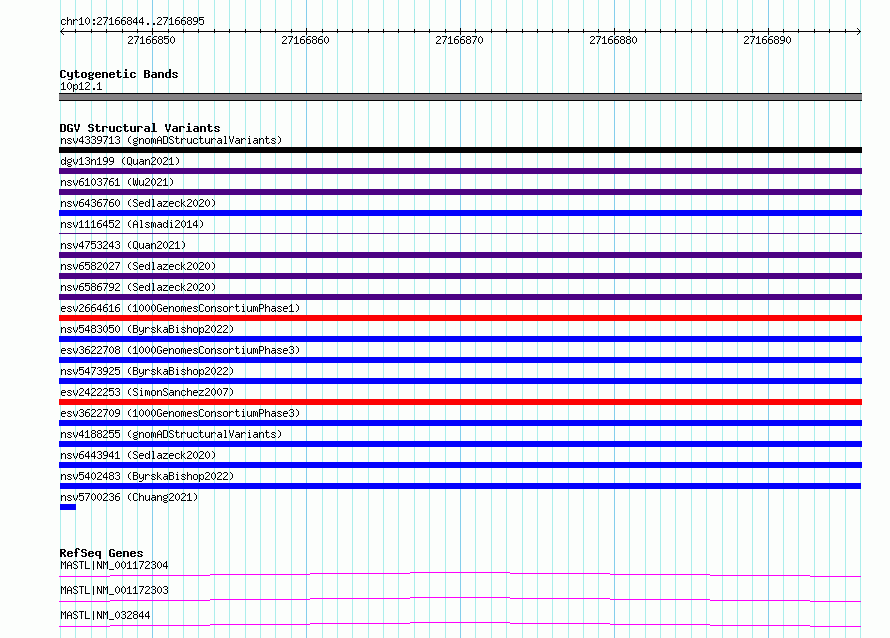Open variant nsv5473925 (ByrskaBishop2022) label
Screen dimensions: 890x638
(x=147, y=371)
